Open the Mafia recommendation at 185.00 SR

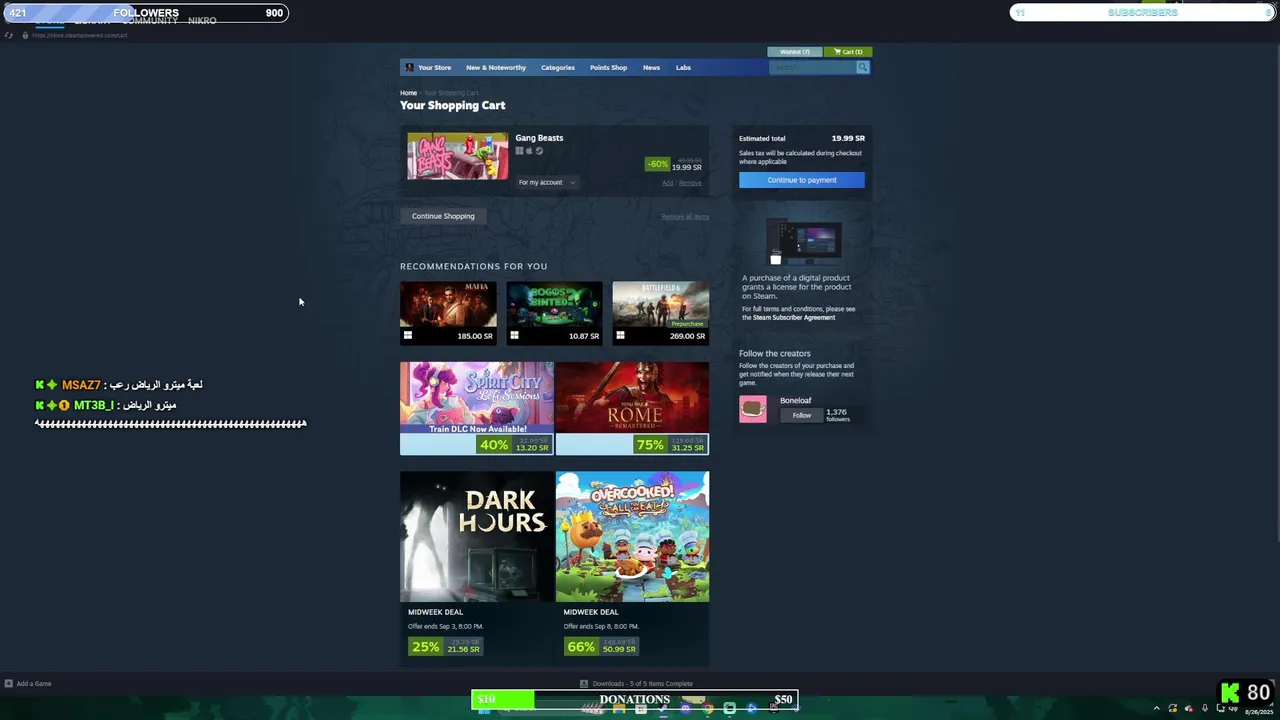(x=448, y=312)
